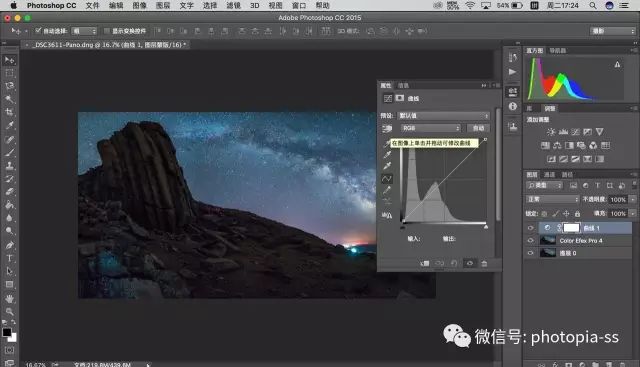Open the 预设 preset dropdown

[444, 116]
